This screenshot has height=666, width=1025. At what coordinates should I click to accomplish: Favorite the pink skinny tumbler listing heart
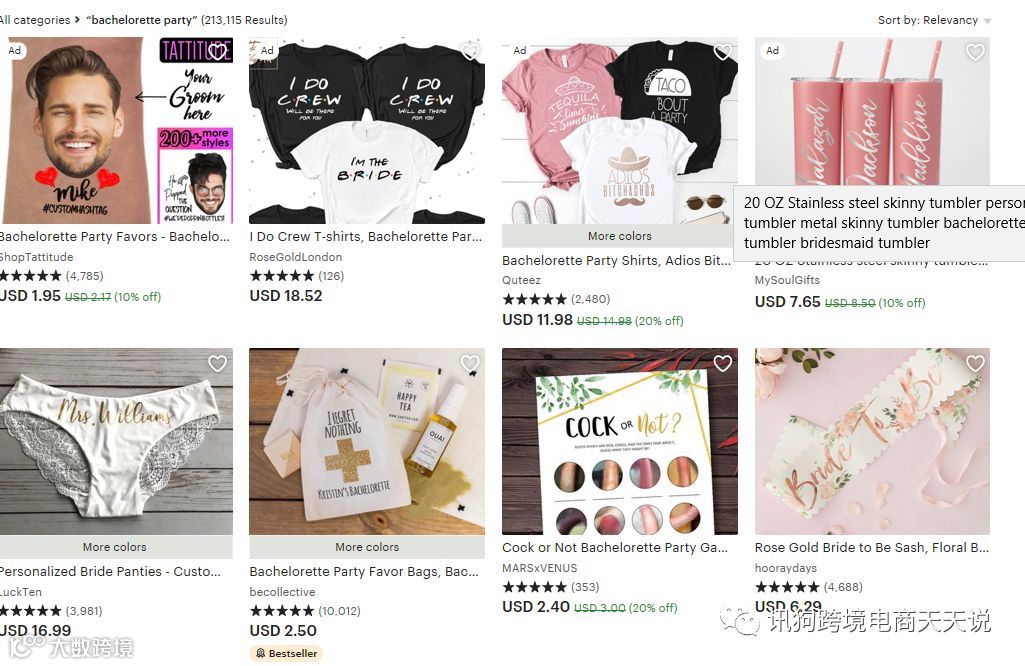coord(975,52)
